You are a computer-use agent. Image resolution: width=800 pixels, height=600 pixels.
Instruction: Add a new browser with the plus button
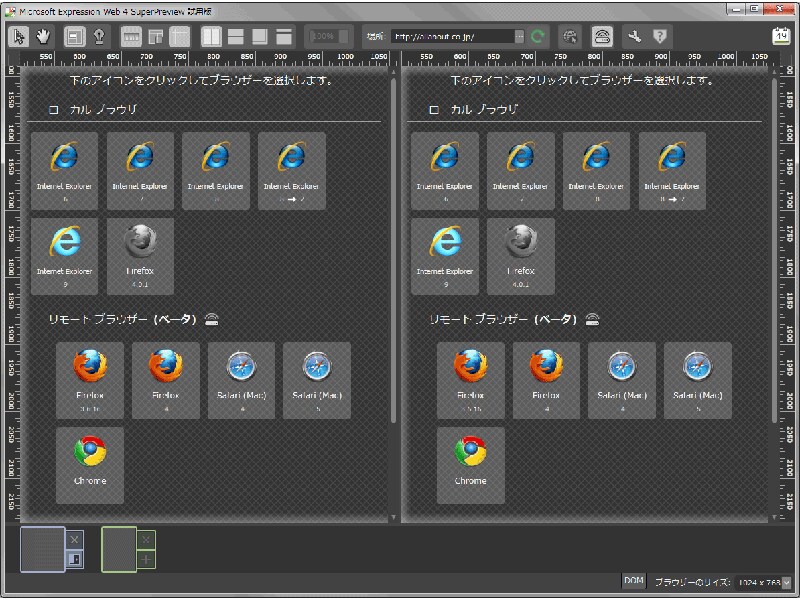click(x=146, y=560)
